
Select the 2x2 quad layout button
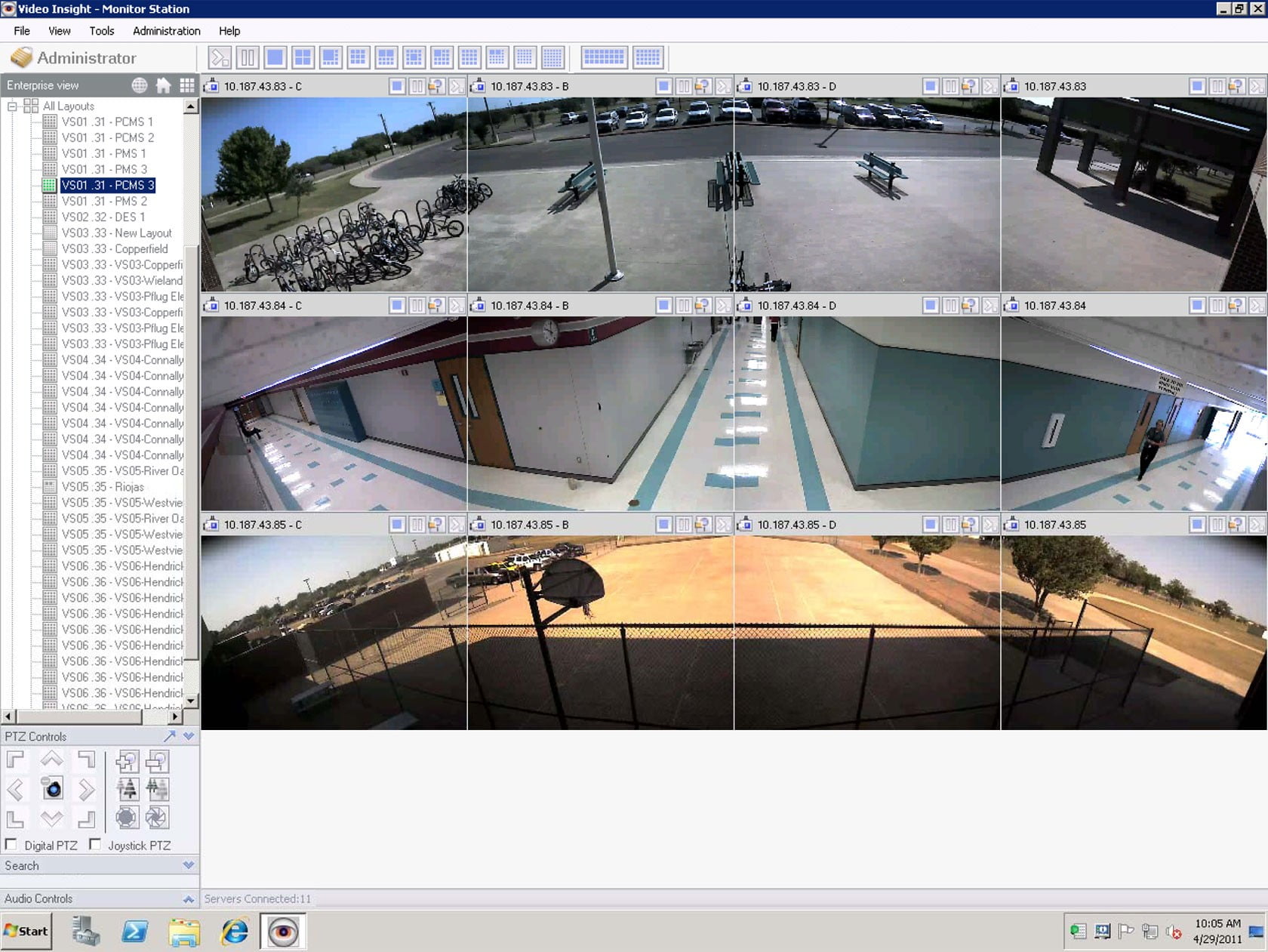point(303,57)
